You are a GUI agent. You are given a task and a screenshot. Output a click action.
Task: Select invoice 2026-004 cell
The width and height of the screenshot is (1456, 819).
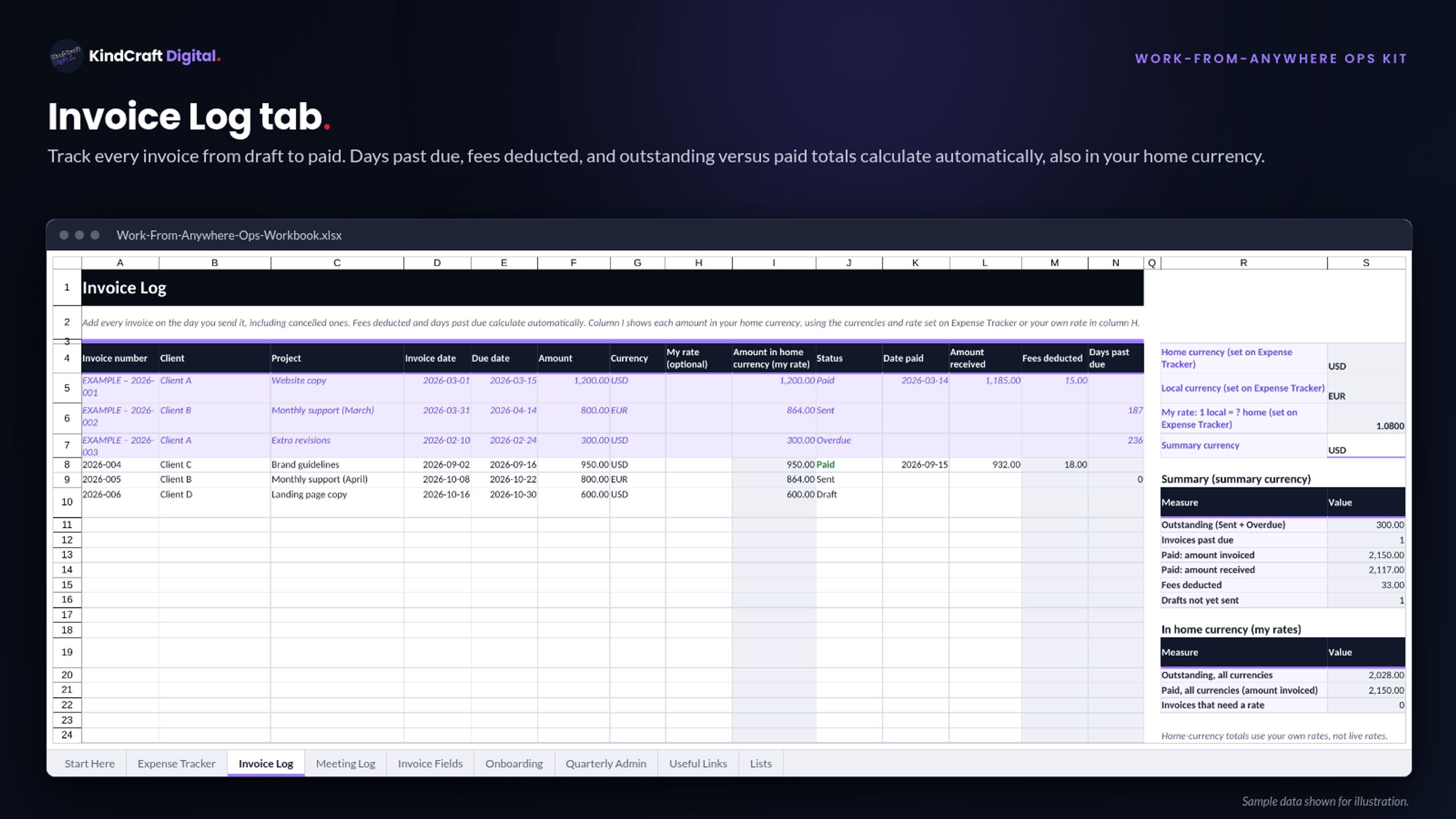coord(120,465)
